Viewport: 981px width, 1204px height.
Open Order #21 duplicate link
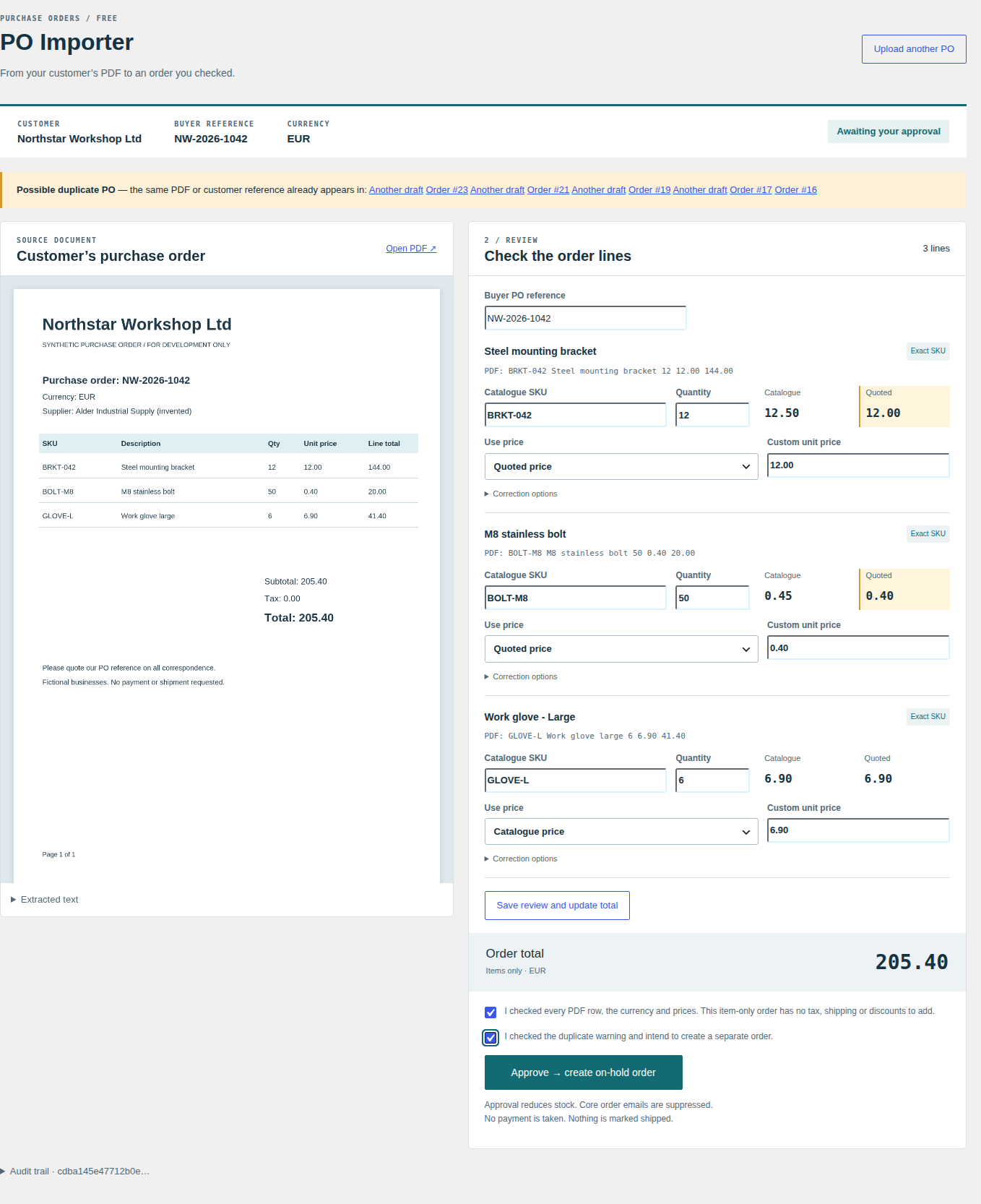pos(548,190)
